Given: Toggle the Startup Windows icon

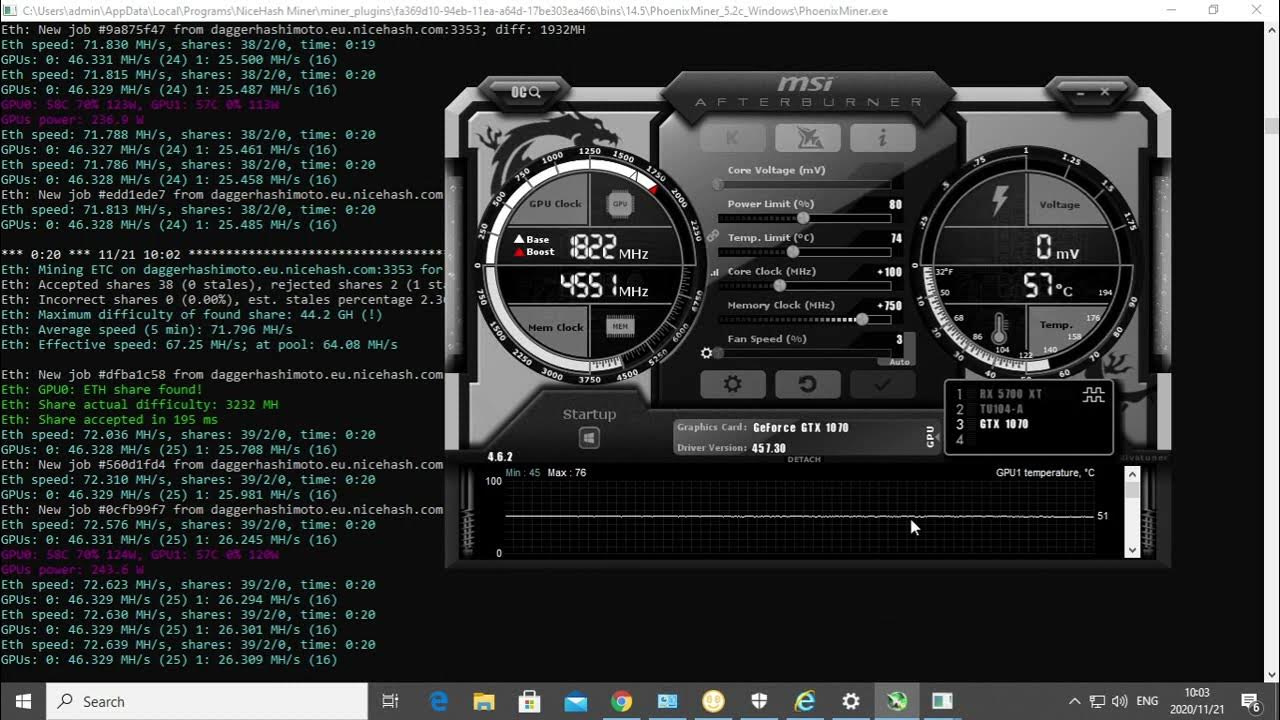Looking at the screenshot, I should tap(589, 438).
